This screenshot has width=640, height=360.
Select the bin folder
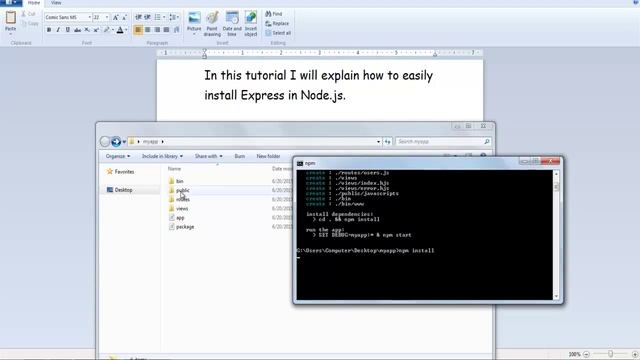(x=176, y=181)
